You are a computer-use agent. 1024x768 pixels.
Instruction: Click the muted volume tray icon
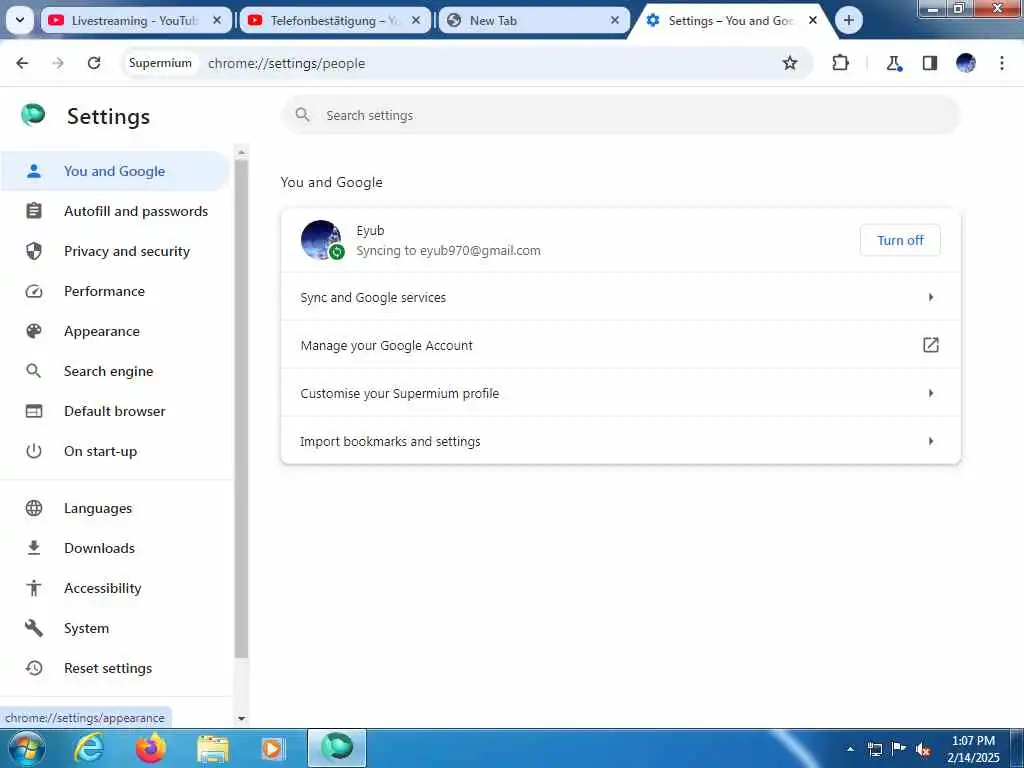(923, 750)
